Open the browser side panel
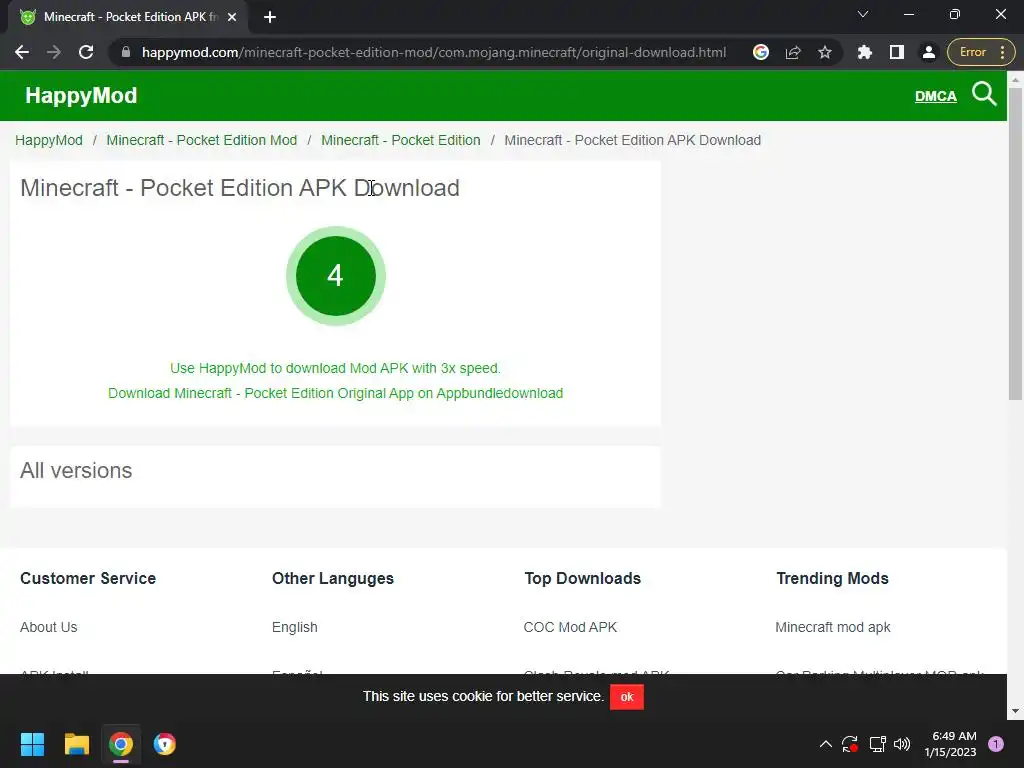 [897, 52]
